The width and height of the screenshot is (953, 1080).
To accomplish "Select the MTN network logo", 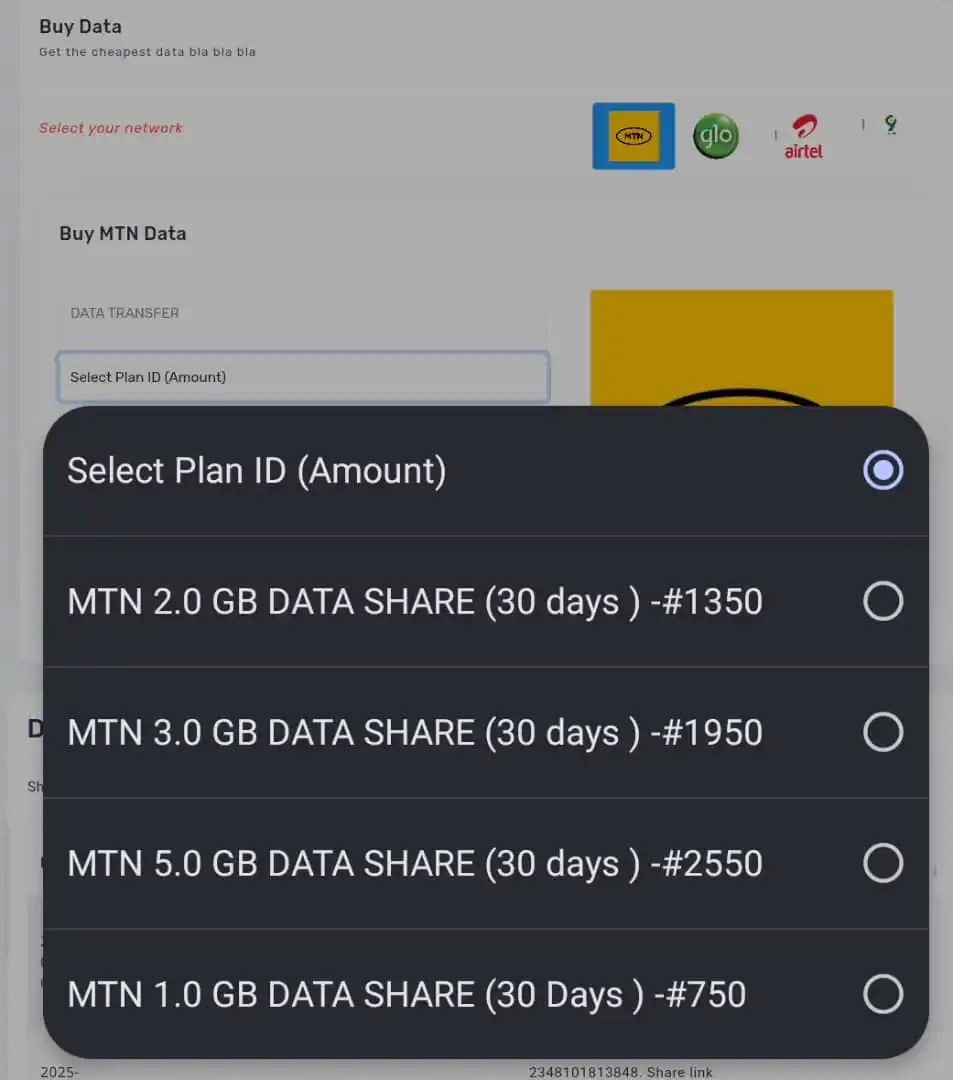I will tap(633, 136).
